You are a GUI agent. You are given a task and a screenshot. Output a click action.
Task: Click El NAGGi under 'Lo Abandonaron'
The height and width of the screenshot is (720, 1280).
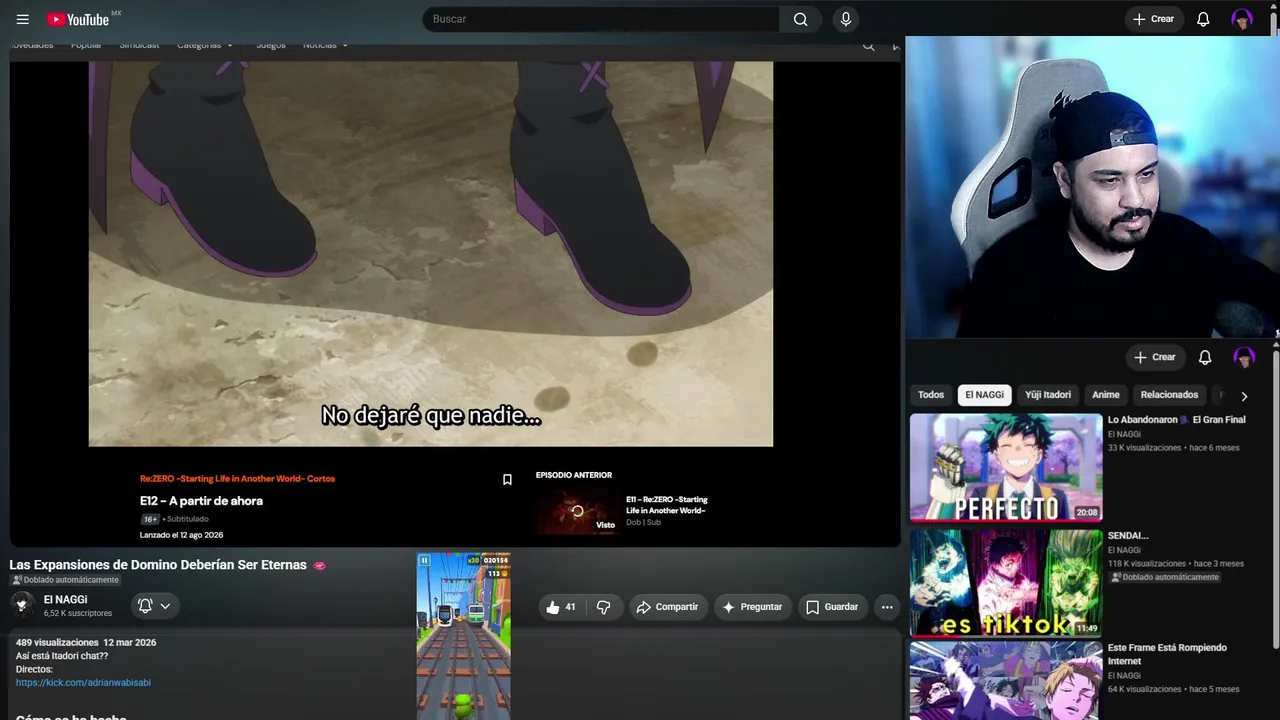click(1124, 434)
